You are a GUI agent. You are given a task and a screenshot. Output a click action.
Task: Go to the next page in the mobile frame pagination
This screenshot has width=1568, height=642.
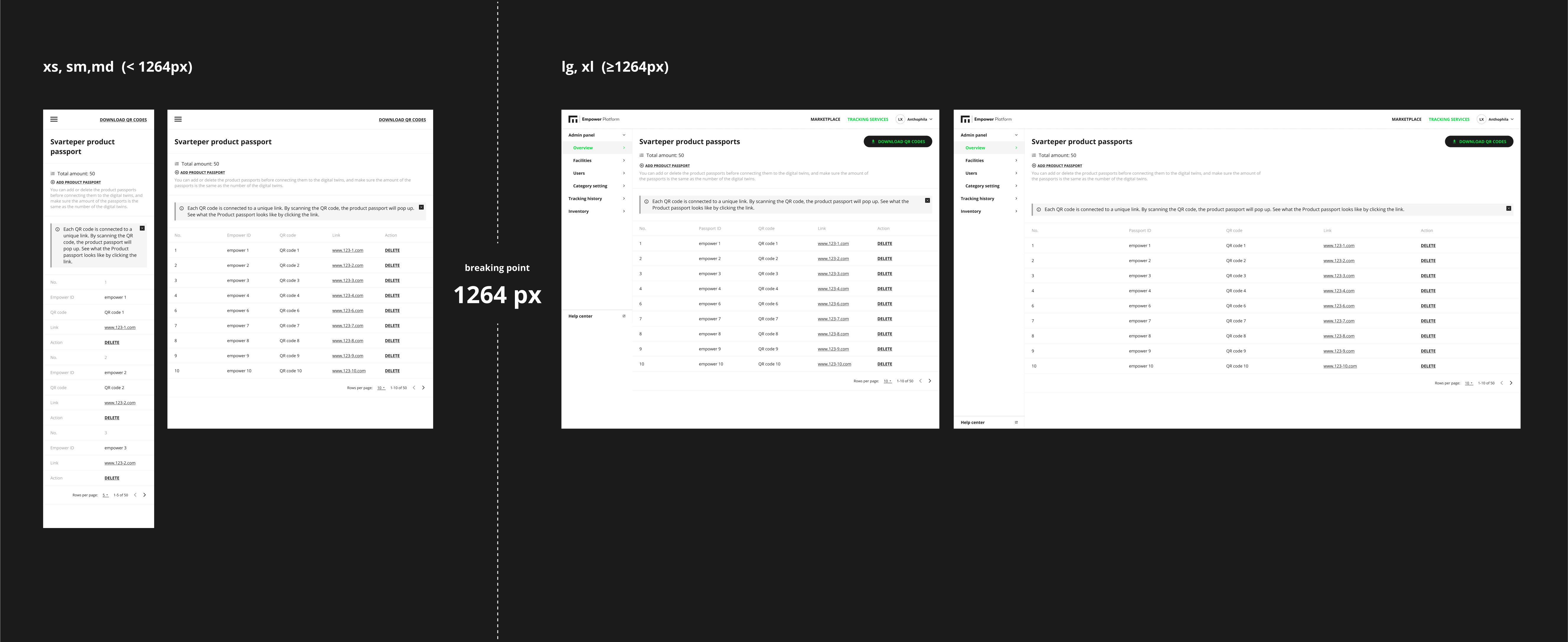(144, 495)
